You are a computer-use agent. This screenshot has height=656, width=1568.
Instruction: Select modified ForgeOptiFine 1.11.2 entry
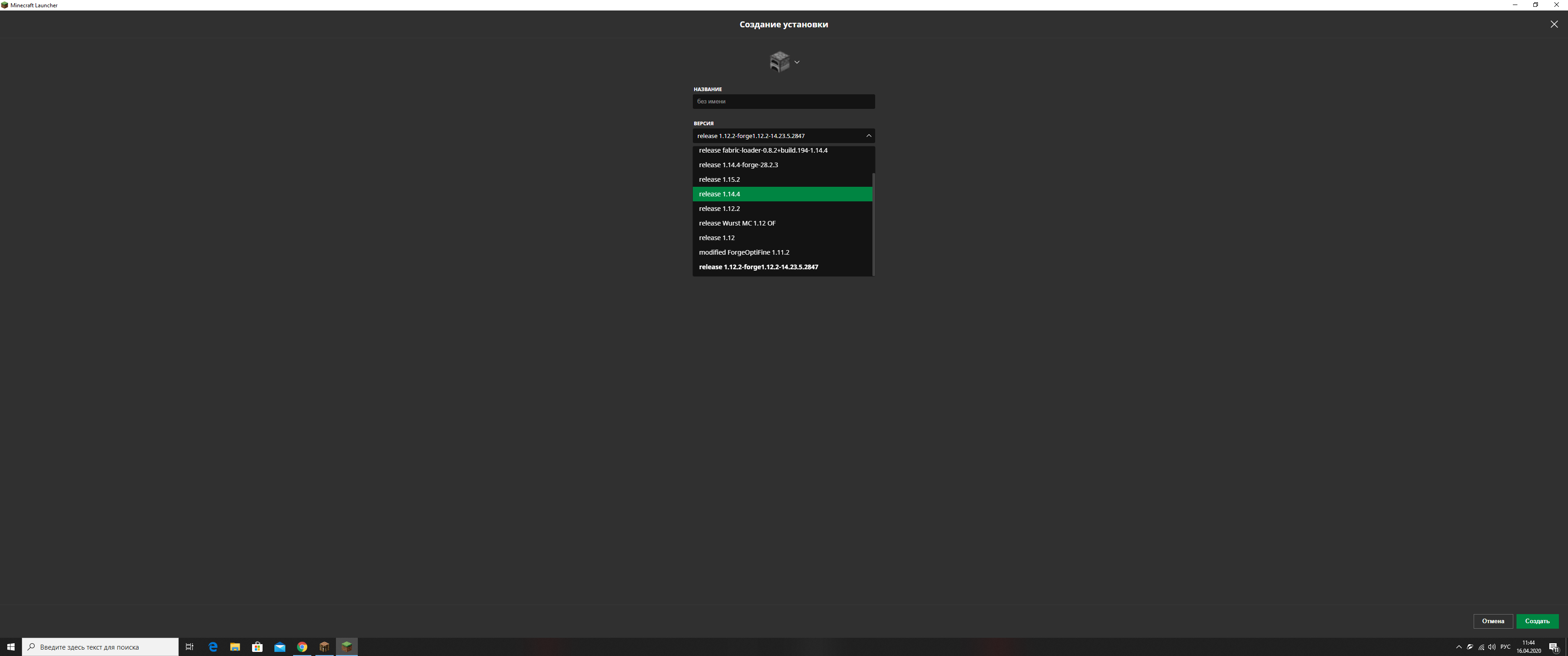click(743, 252)
